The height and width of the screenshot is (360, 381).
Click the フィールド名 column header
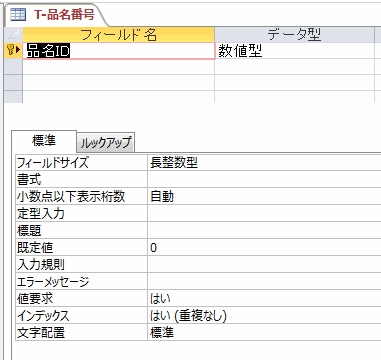click(119, 35)
